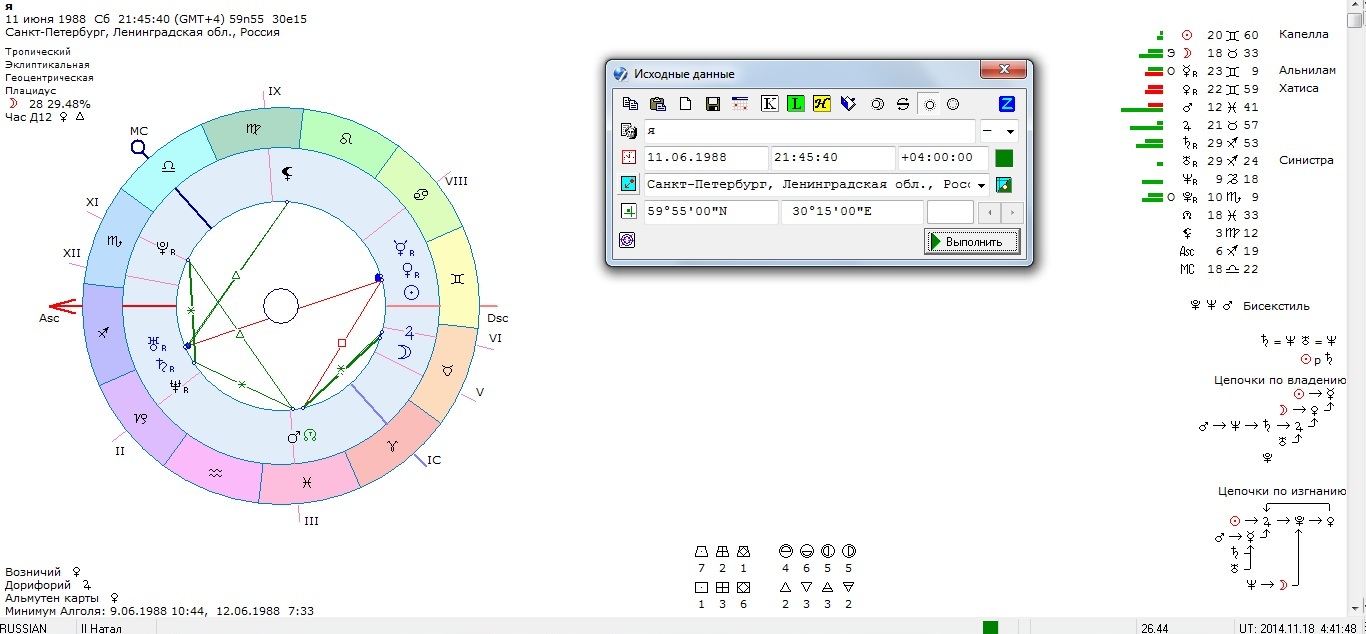
Task: Click the white K toolbar icon
Action: (x=769, y=104)
